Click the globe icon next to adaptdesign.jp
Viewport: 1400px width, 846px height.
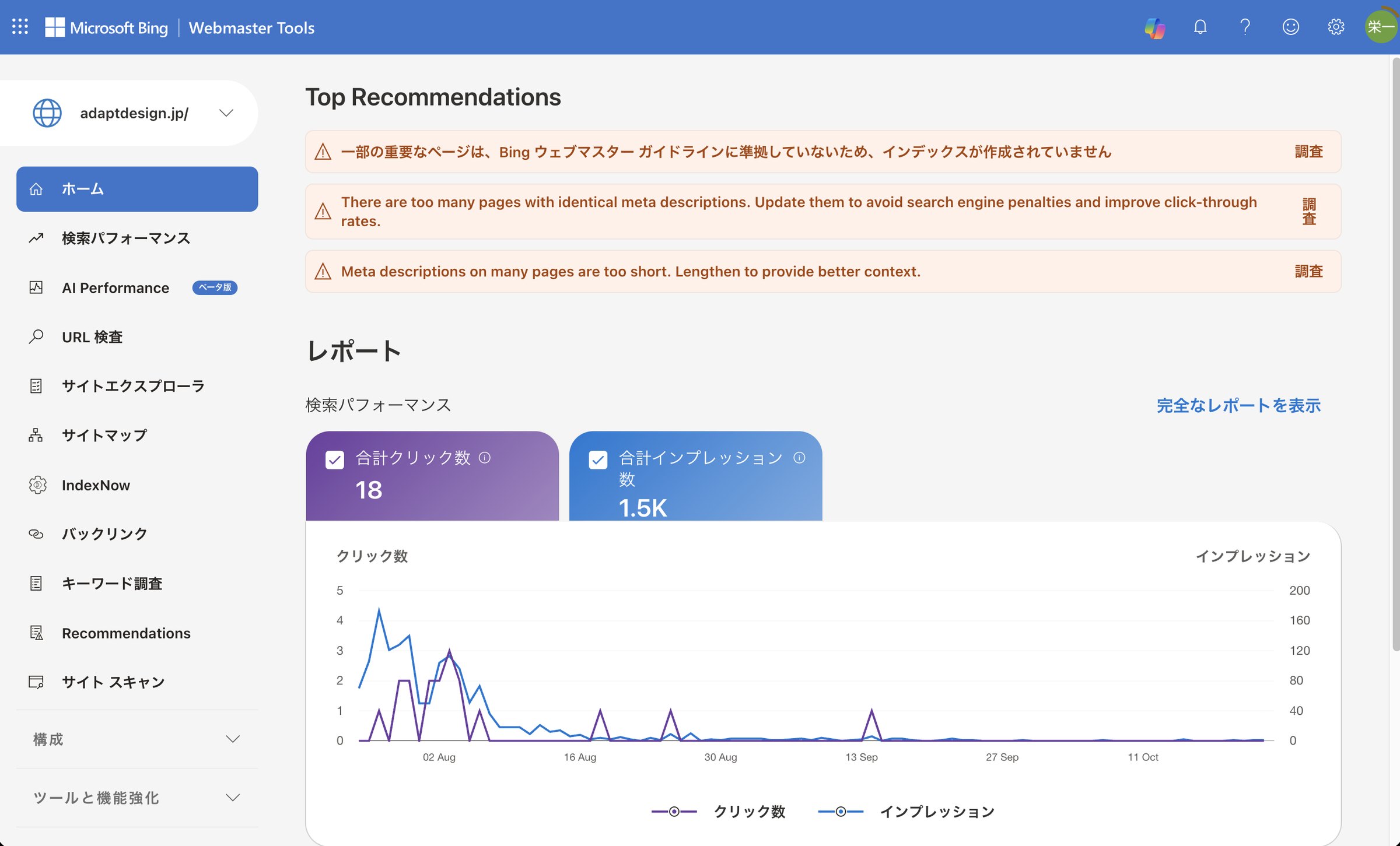pos(47,113)
